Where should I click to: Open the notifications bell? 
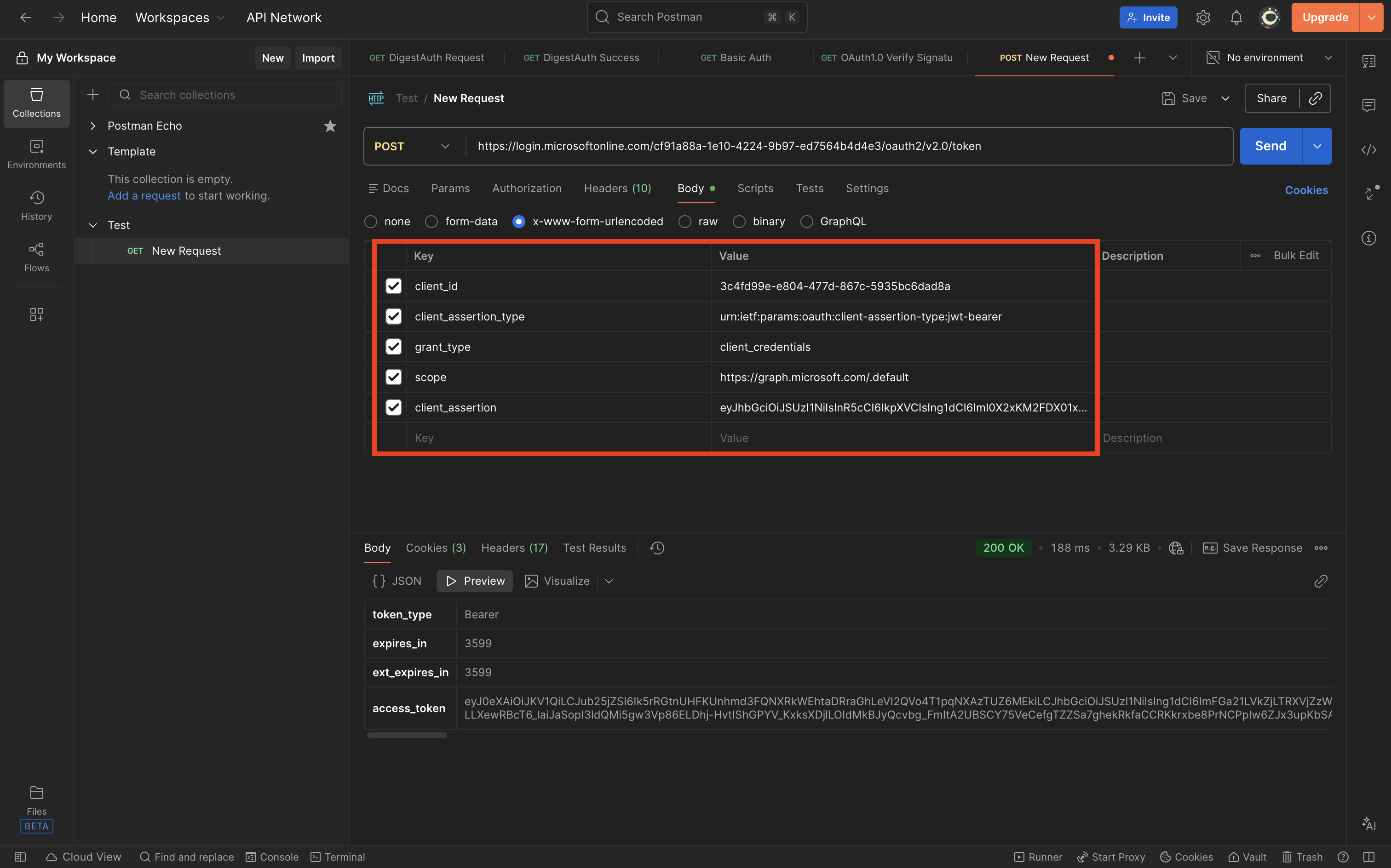click(1236, 17)
